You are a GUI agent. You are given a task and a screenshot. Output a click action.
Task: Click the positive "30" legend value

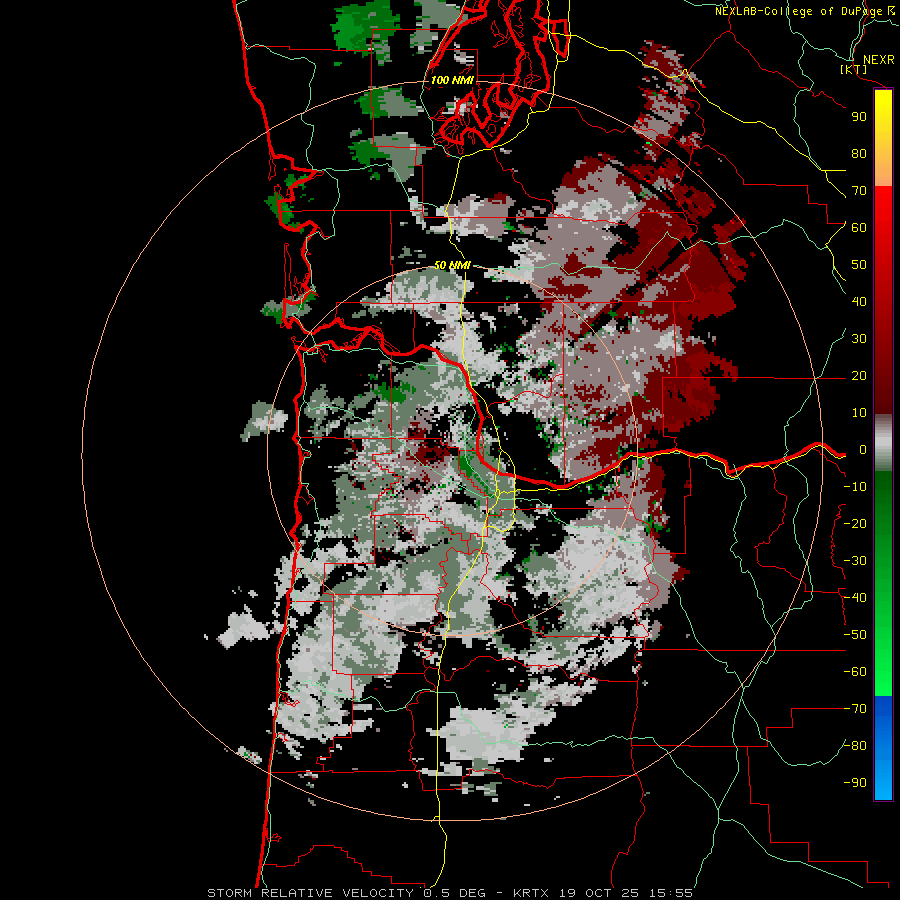(x=859, y=339)
